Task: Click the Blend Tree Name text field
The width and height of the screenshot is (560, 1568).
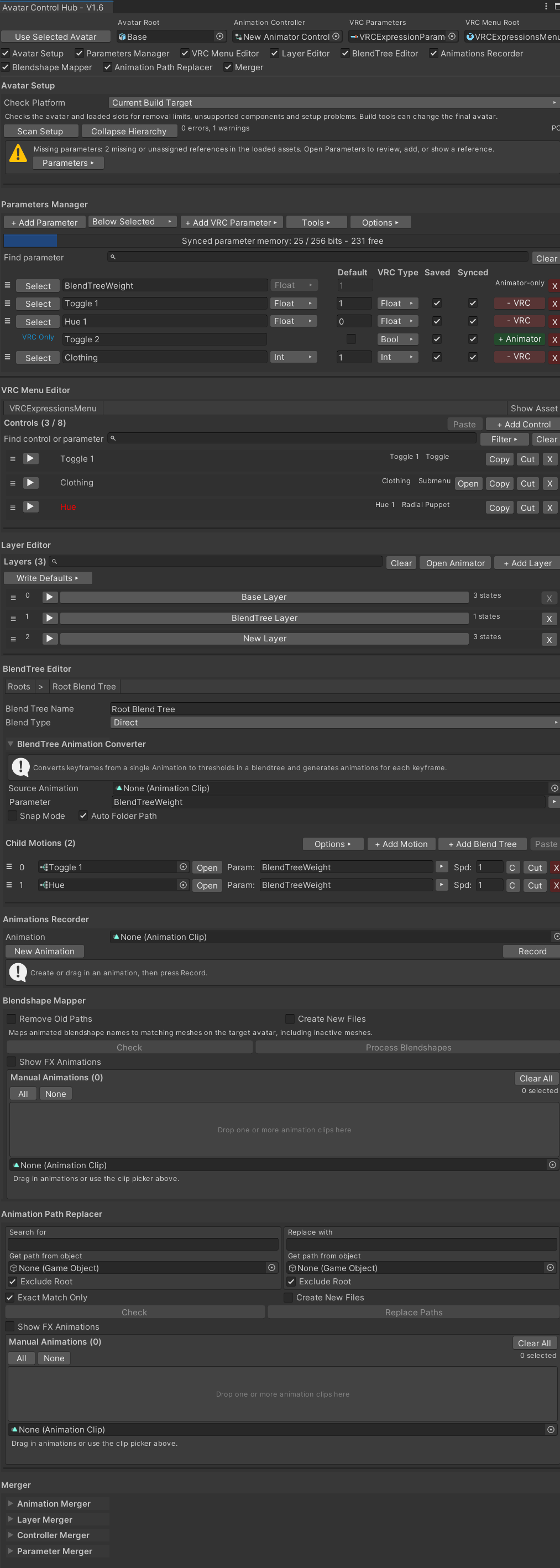Action: click(x=334, y=709)
